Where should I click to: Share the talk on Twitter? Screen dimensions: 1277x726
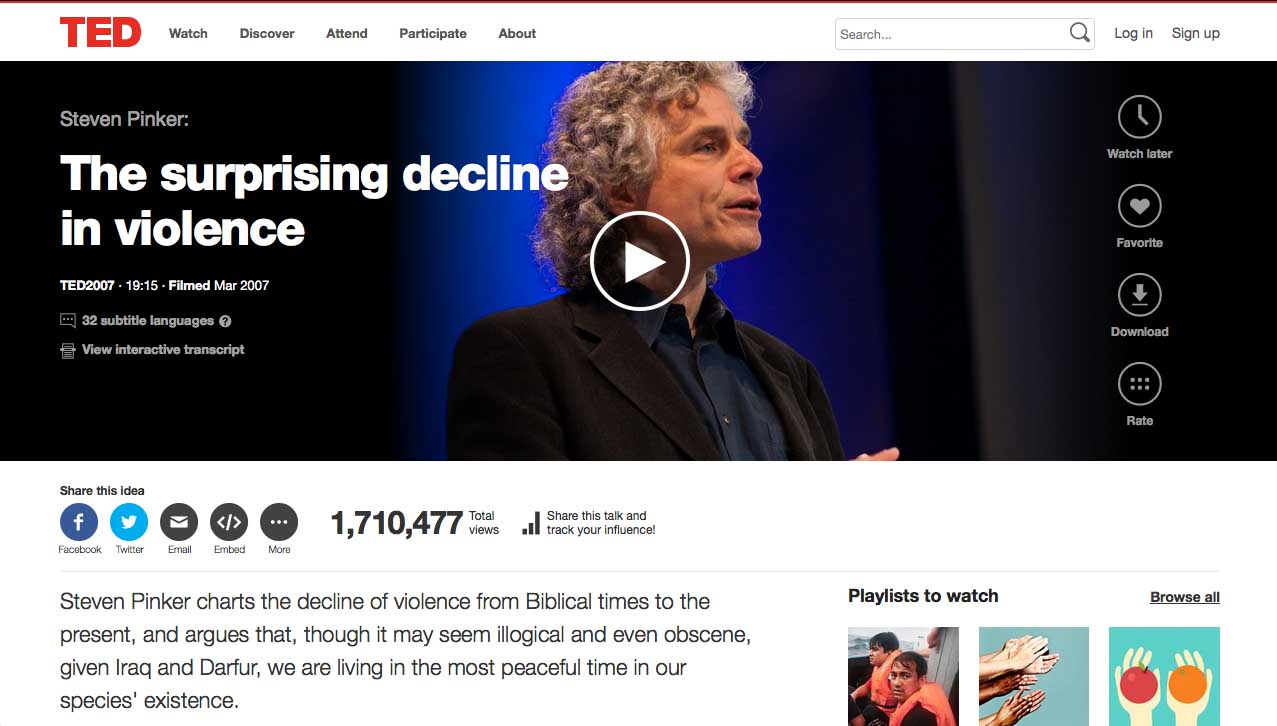click(129, 522)
